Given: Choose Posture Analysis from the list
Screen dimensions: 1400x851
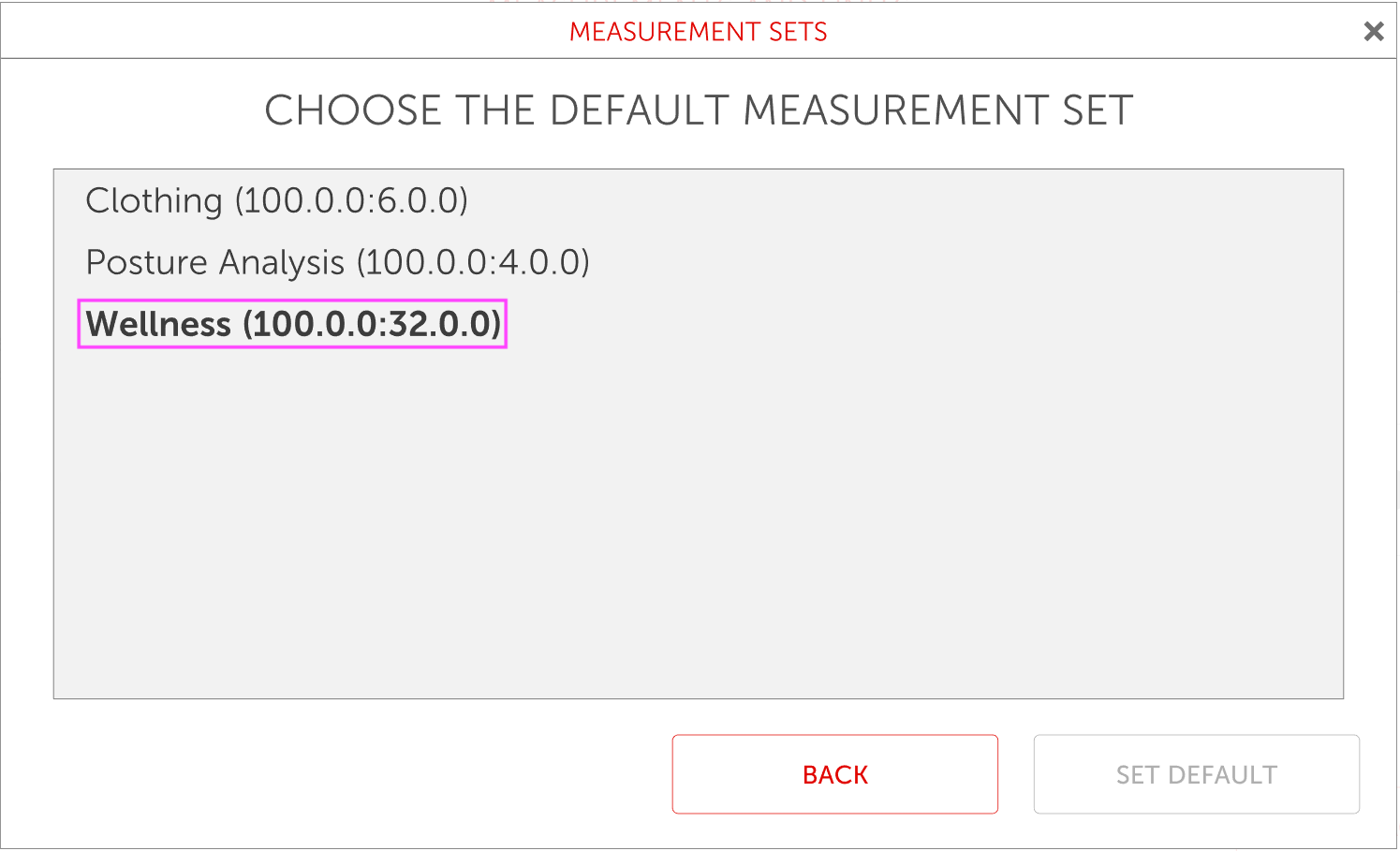Looking at the screenshot, I should click(337, 263).
